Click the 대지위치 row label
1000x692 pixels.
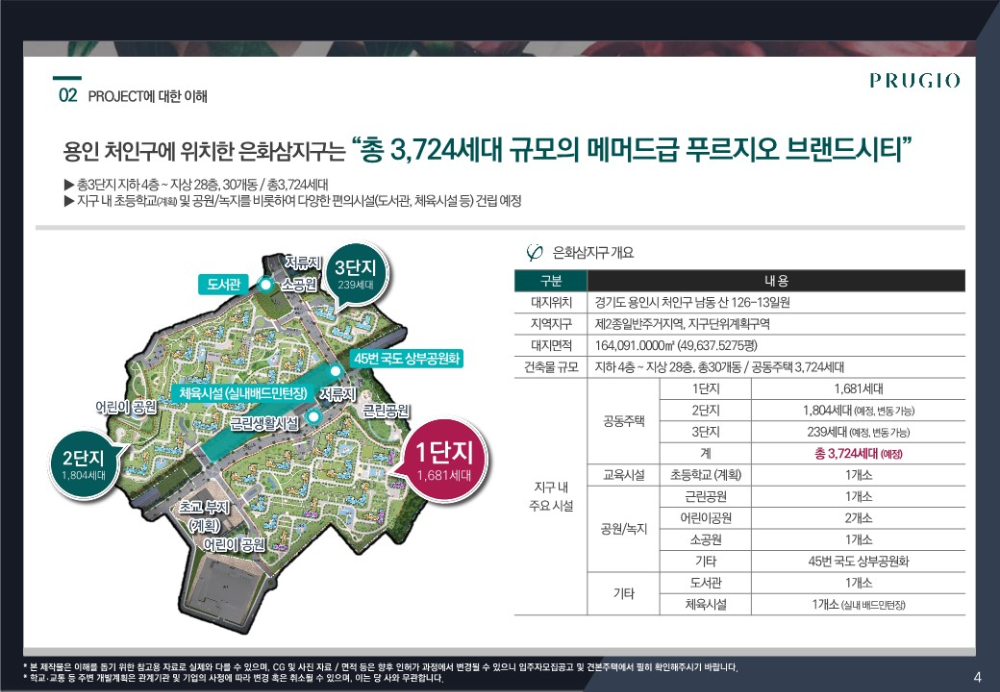point(551,302)
